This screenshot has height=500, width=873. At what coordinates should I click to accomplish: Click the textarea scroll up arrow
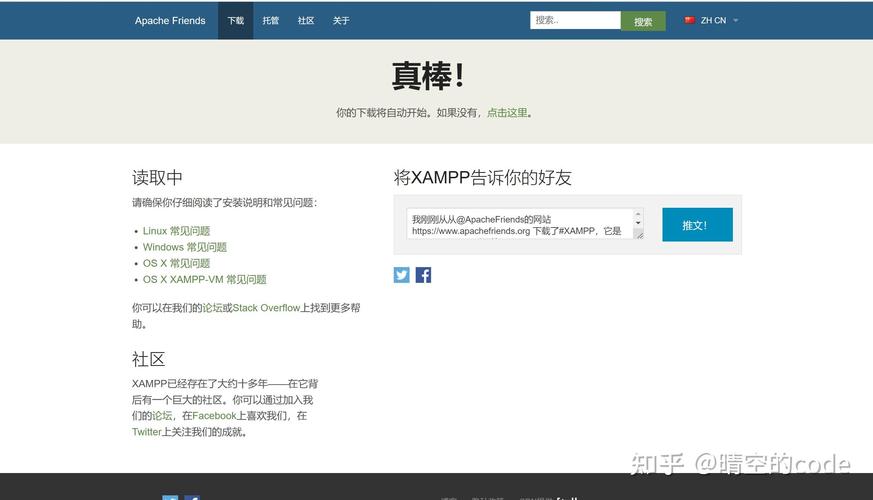point(639,214)
